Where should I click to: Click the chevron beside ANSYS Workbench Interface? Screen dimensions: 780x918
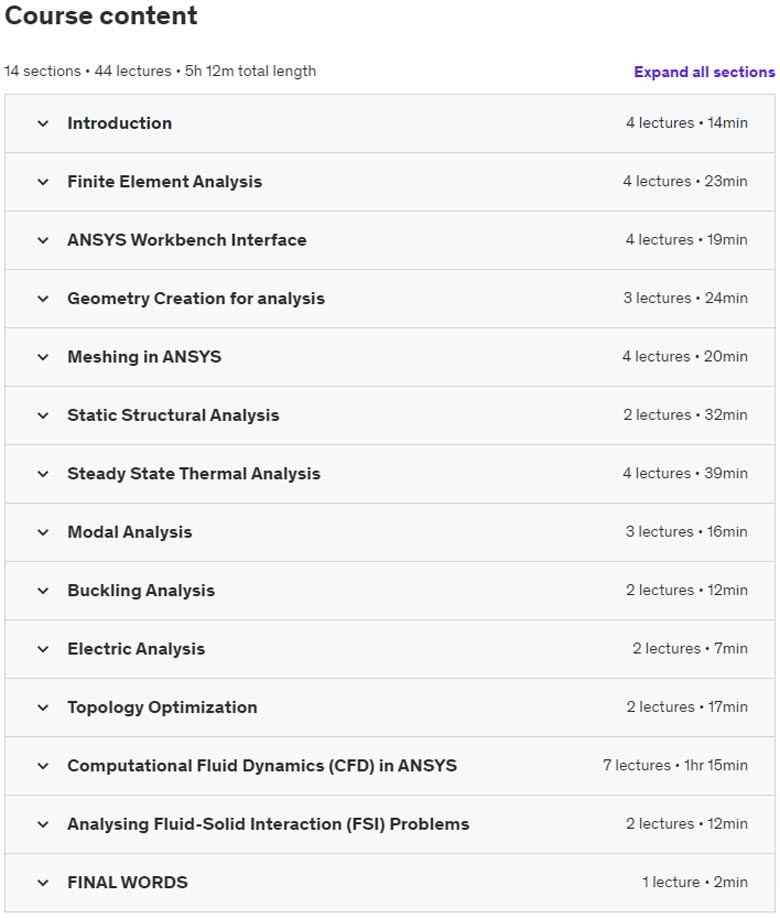tap(43, 240)
